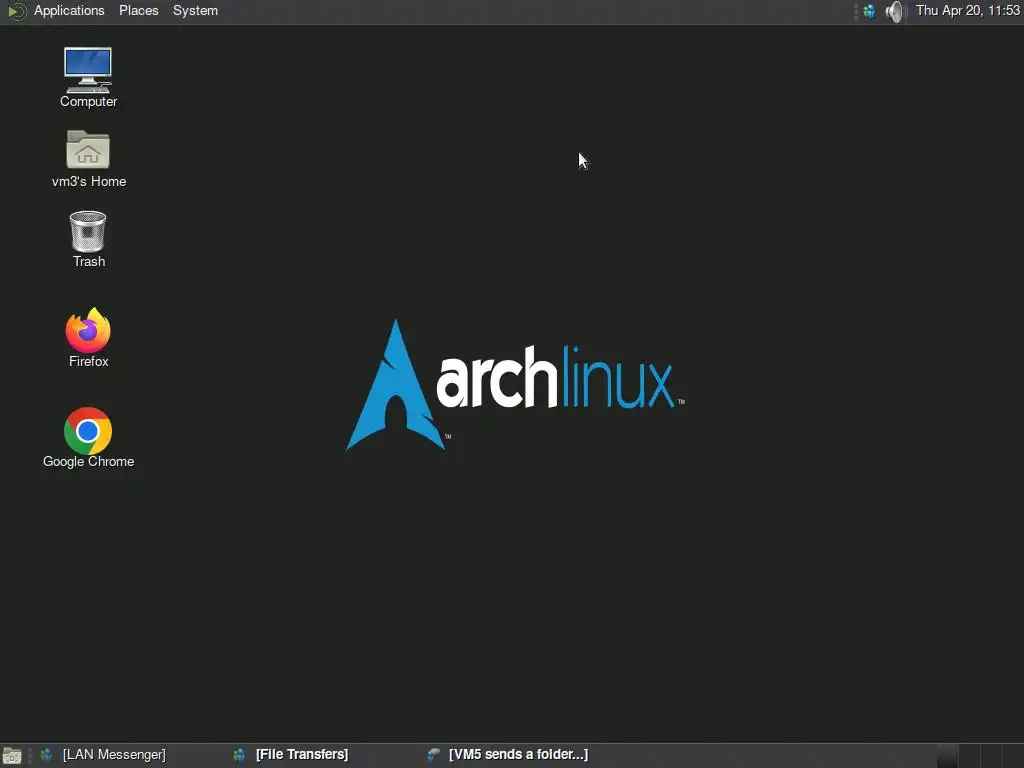
Task: Open the Places menu
Action: (138, 11)
